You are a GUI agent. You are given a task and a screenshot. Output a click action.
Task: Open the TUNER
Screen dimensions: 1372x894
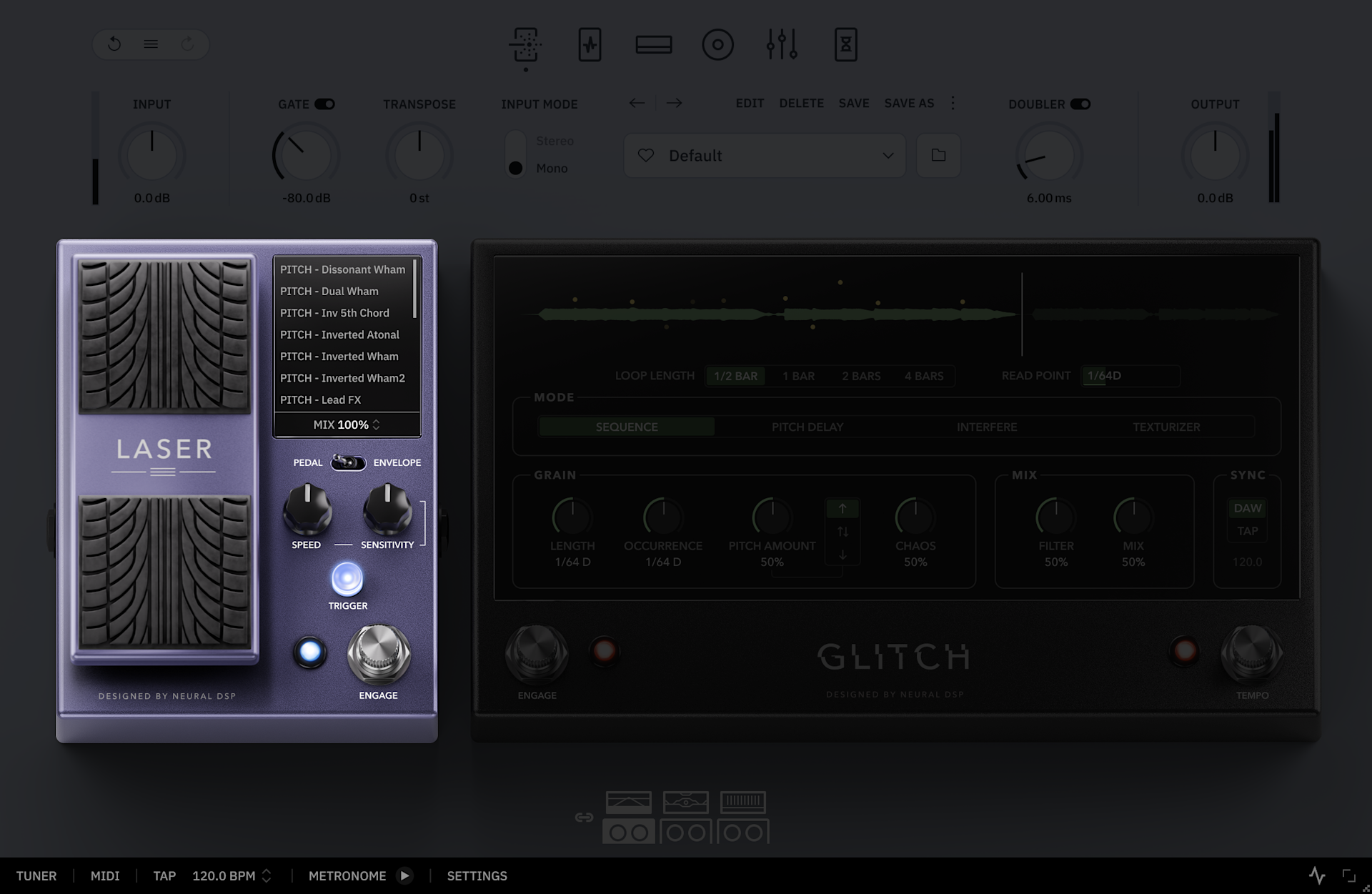pyautogui.click(x=36, y=875)
